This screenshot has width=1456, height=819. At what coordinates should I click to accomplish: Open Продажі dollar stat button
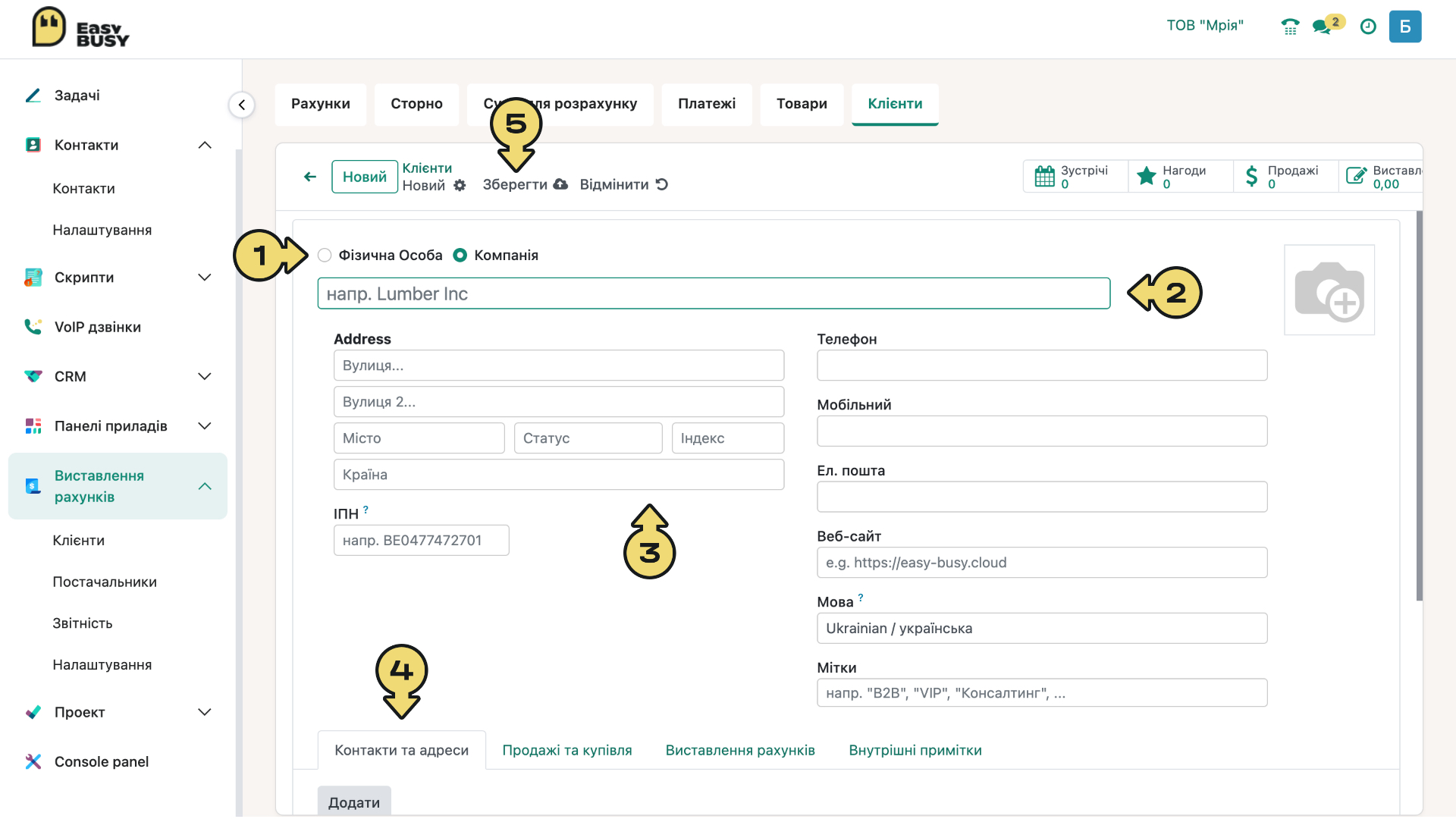click(x=1285, y=177)
